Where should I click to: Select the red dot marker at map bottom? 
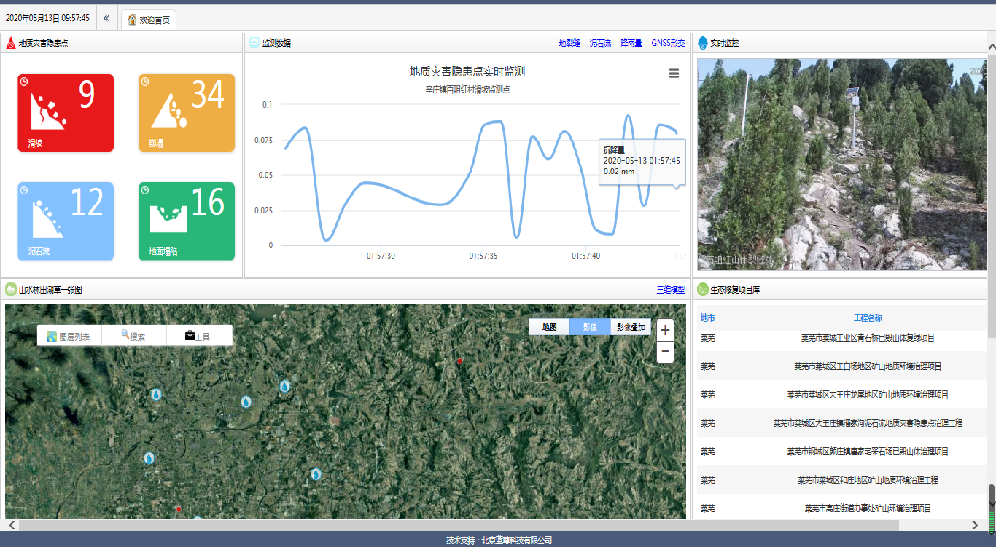(178, 509)
